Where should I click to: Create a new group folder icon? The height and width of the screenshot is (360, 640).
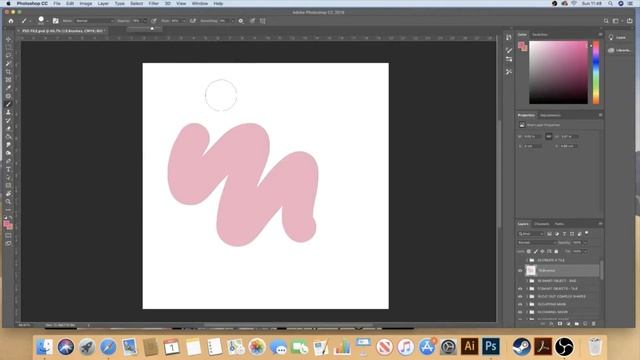click(577, 324)
